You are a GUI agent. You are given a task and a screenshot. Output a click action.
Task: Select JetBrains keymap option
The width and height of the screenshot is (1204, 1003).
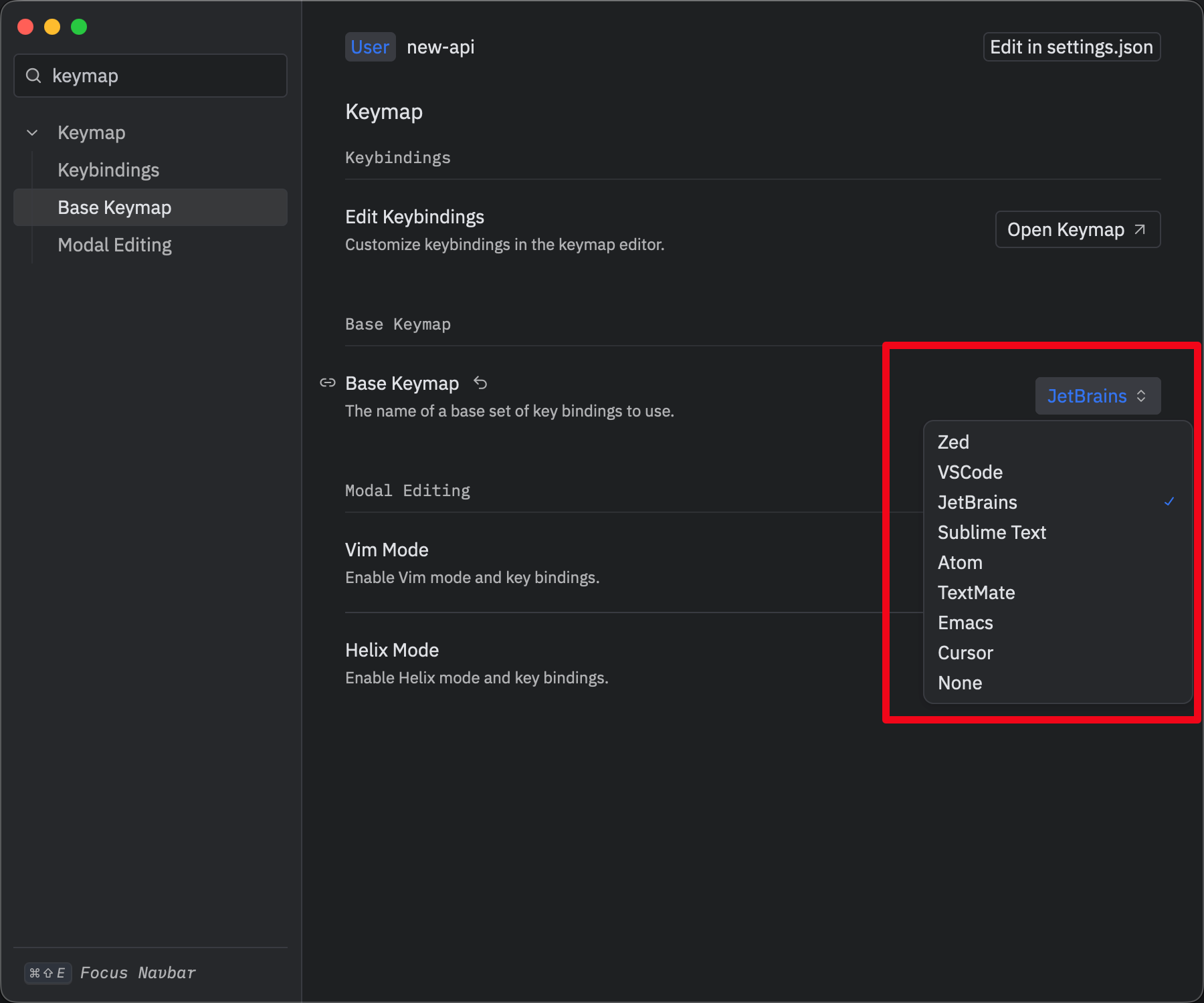[x=1058, y=502]
